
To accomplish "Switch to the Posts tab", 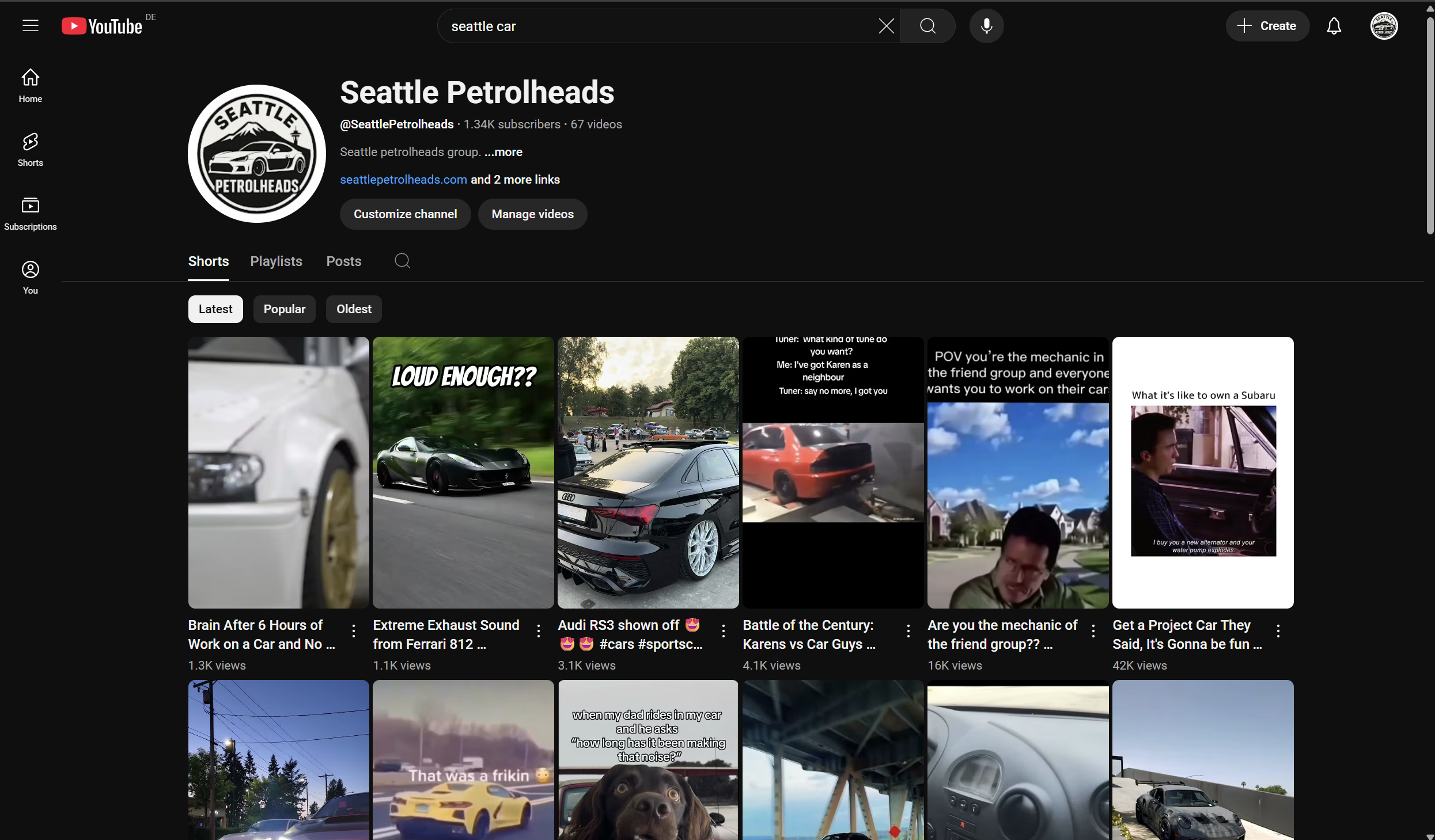I will pos(343,261).
